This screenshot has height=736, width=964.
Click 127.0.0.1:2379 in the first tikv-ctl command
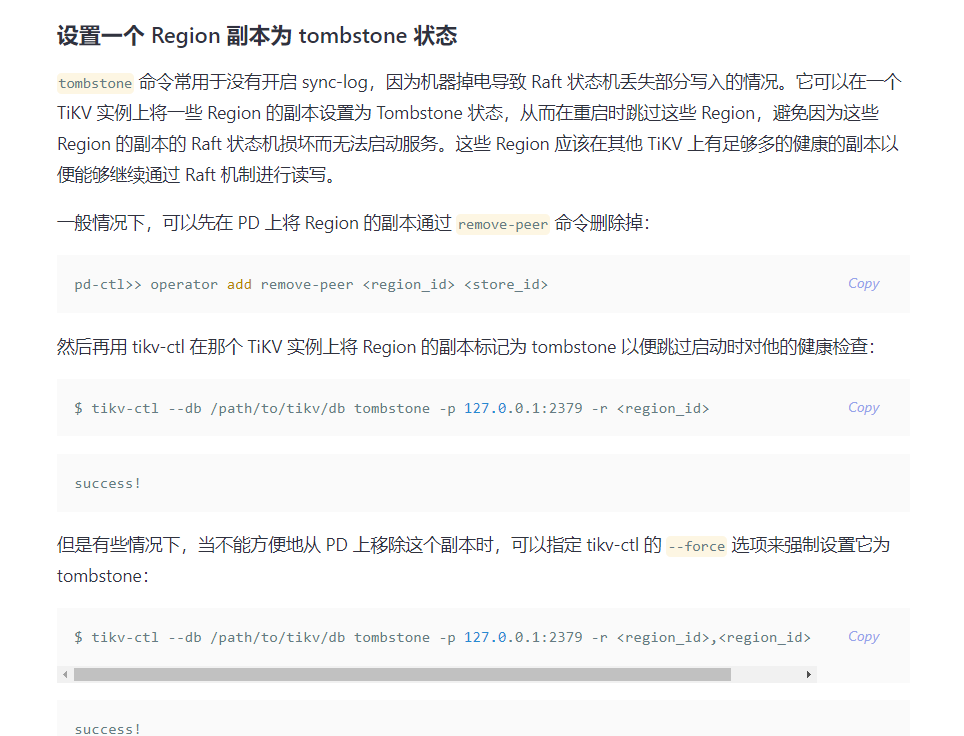point(523,409)
